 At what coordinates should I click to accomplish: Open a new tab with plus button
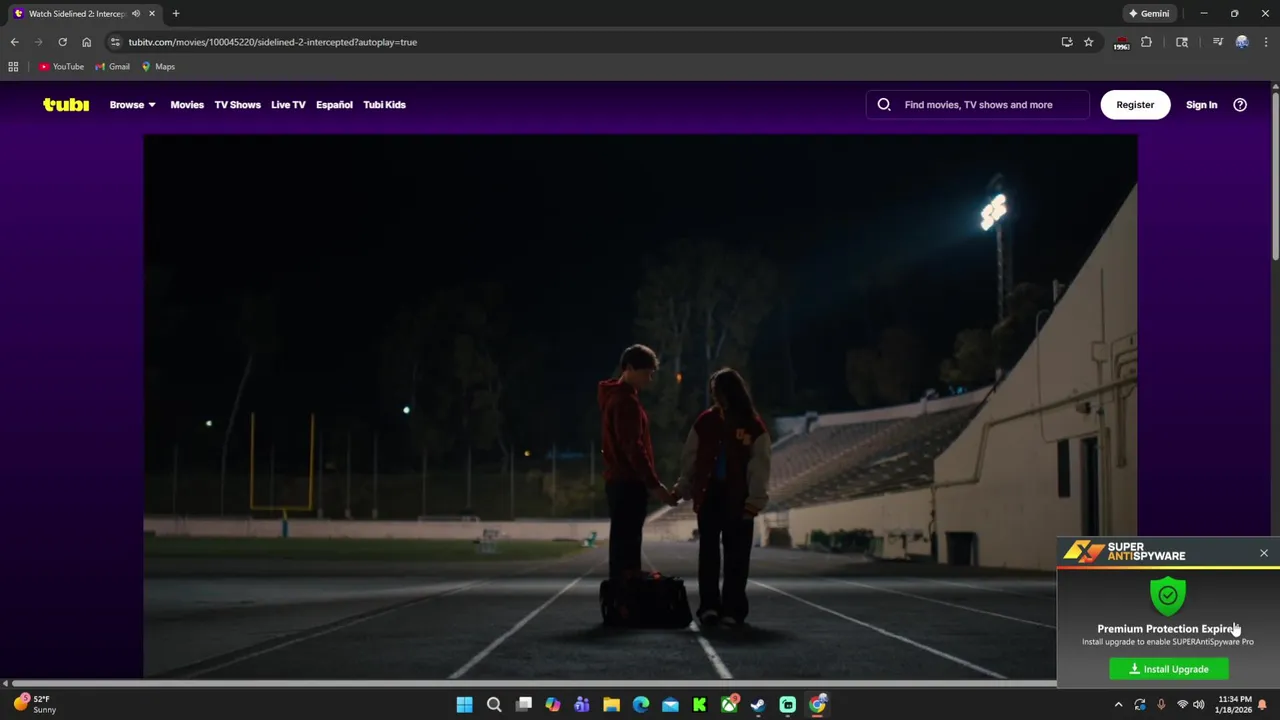point(176,14)
